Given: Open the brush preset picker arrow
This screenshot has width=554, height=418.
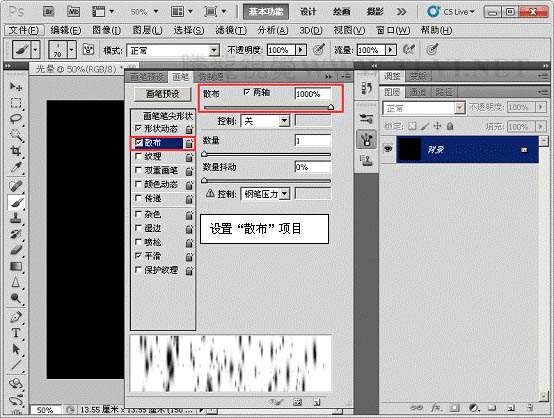Looking at the screenshot, I should coord(71,49).
